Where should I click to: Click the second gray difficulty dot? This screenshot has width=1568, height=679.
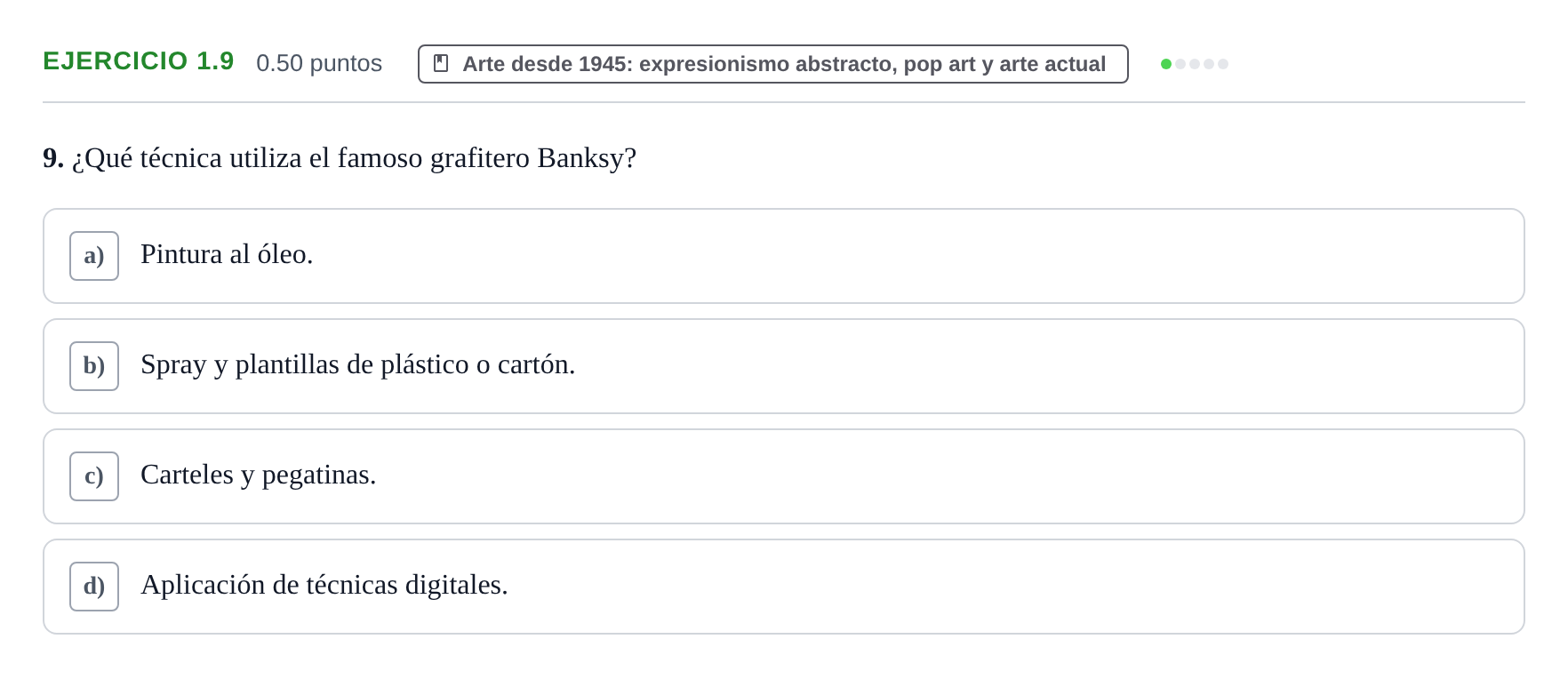(x=1195, y=64)
